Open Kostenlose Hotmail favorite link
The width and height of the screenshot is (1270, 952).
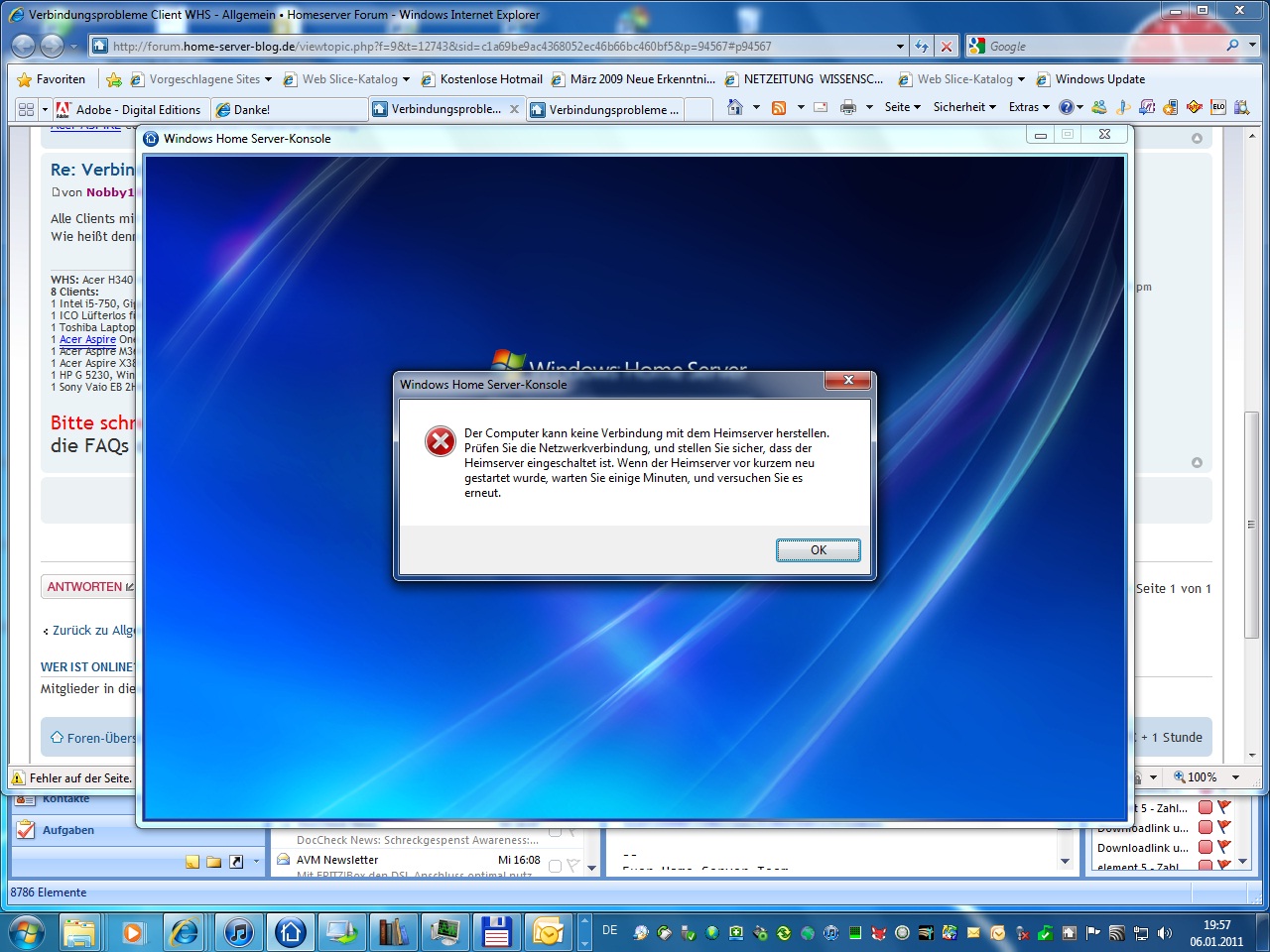coord(482,79)
